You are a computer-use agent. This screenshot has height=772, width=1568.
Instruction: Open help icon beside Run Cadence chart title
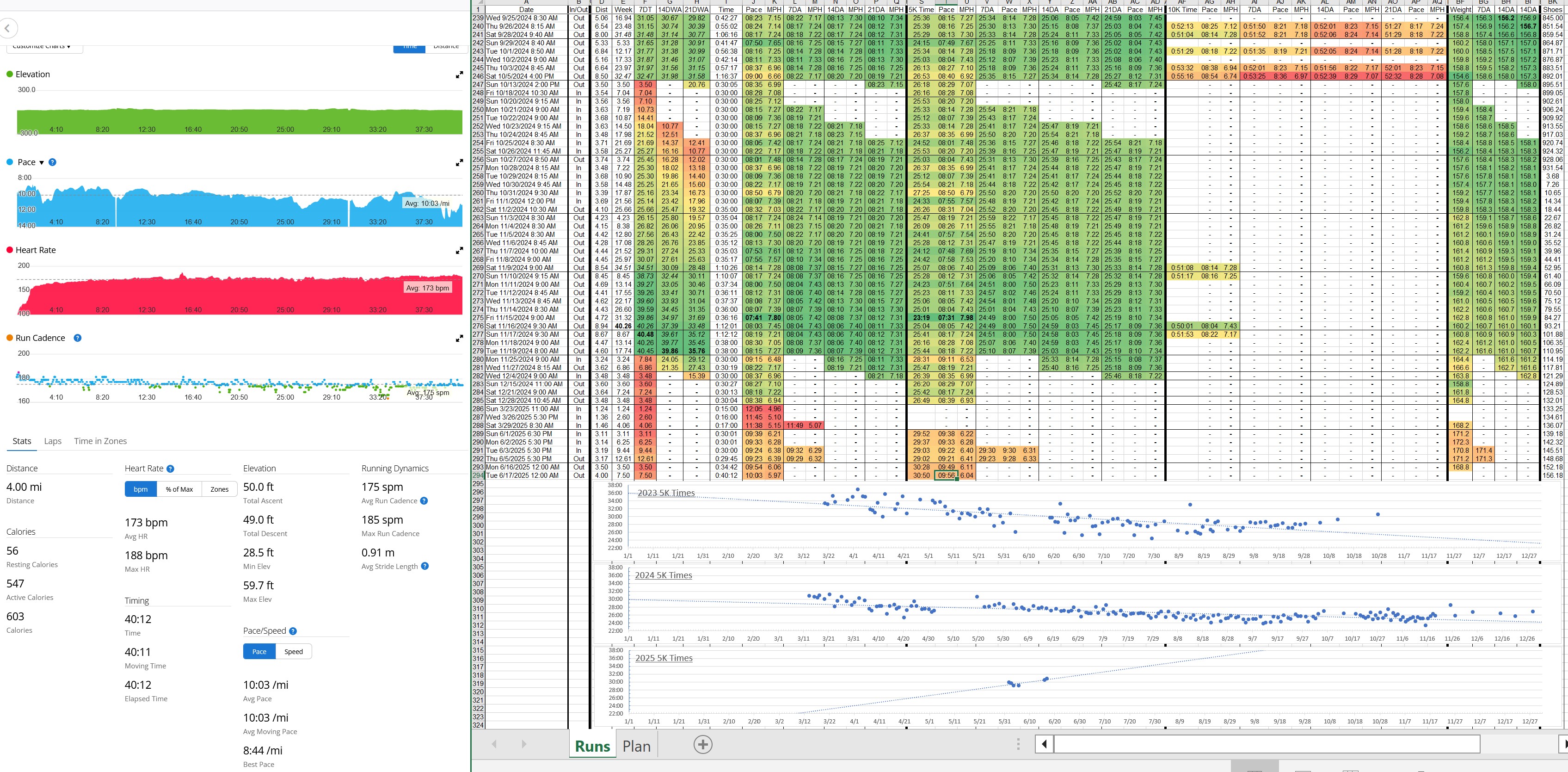click(x=77, y=338)
